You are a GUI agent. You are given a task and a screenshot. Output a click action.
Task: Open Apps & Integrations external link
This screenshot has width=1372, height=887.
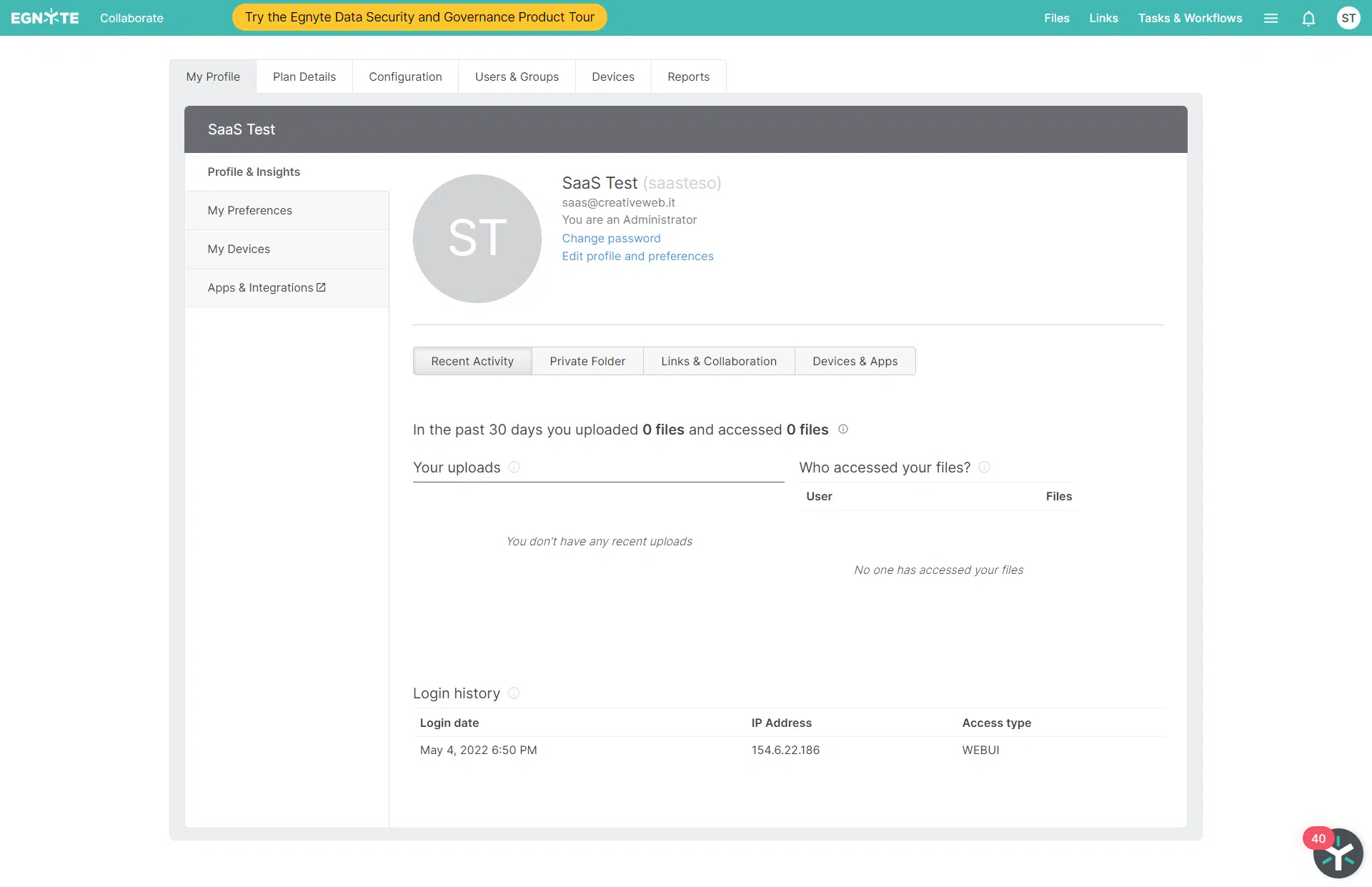click(x=287, y=287)
